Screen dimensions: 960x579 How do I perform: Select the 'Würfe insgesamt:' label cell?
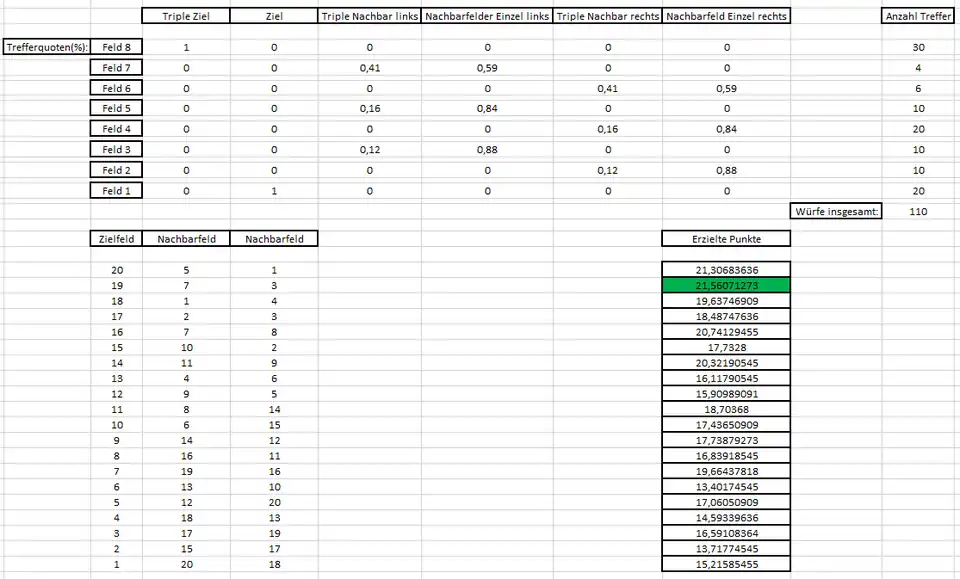(x=836, y=211)
